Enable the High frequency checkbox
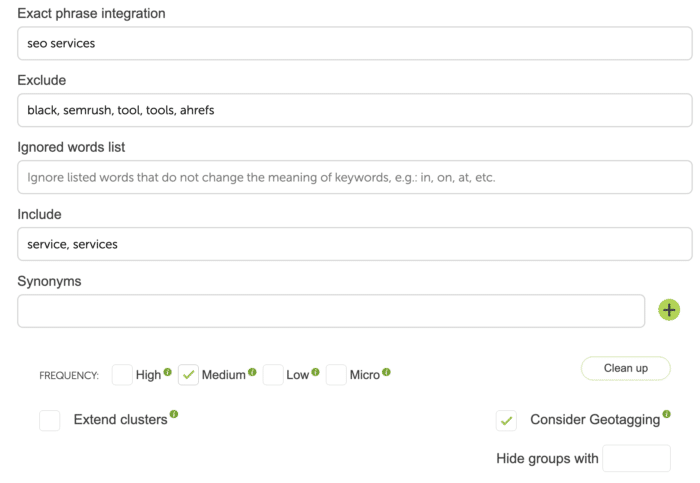The width and height of the screenshot is (700, 483). tap(122, 375)
